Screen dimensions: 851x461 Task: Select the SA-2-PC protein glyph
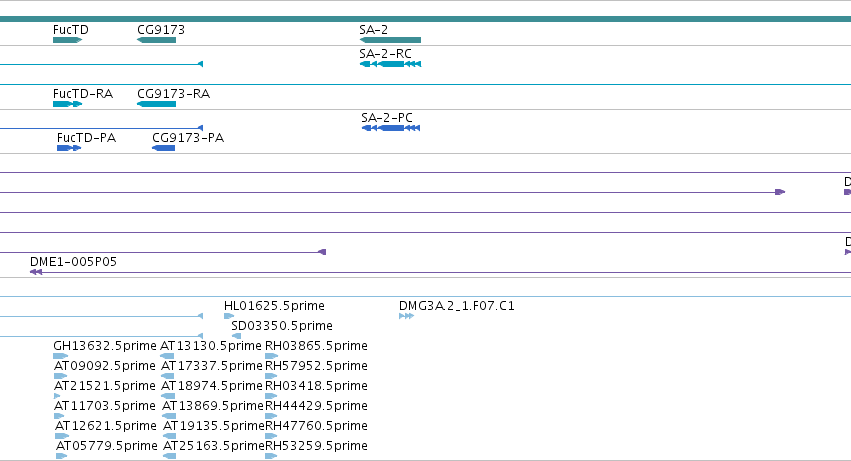(x=391, y=128)
